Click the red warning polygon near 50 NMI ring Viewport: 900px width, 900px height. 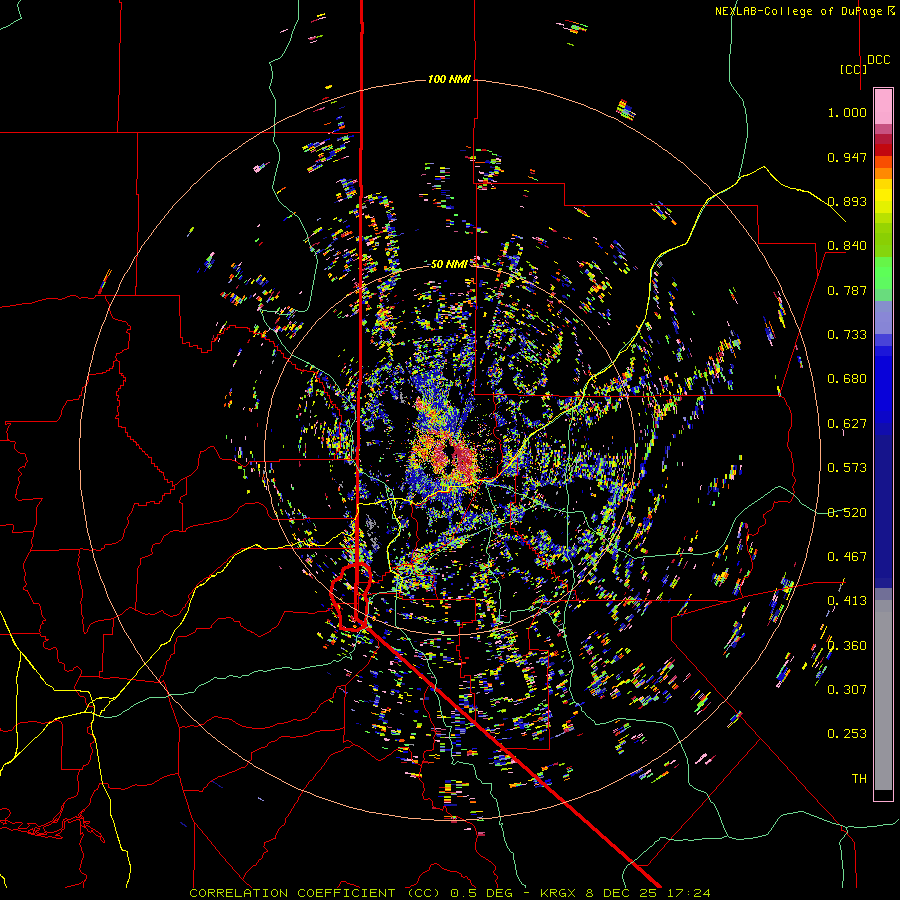[x=351, y=597]
